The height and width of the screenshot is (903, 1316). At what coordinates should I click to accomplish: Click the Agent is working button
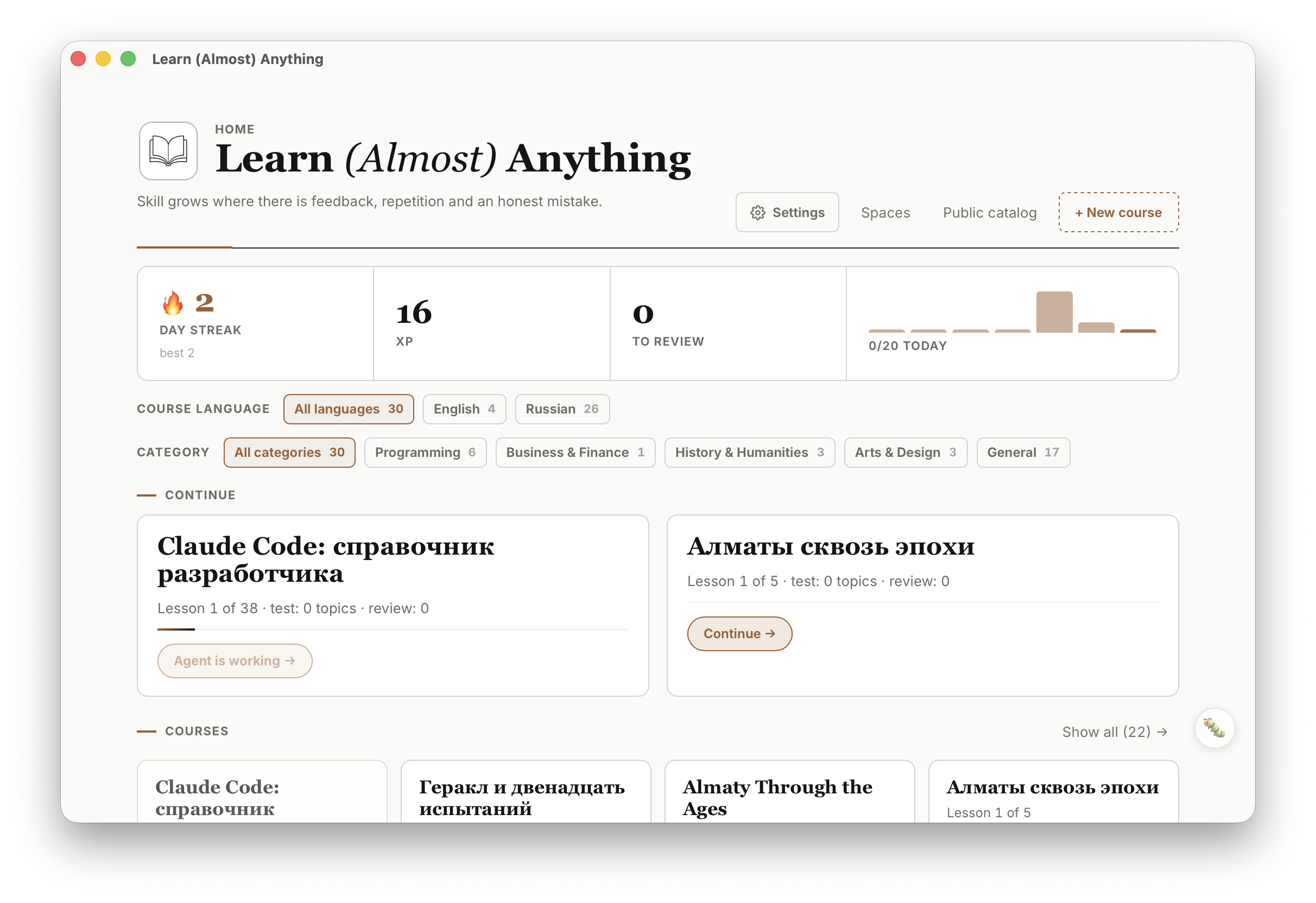[235, 660]
